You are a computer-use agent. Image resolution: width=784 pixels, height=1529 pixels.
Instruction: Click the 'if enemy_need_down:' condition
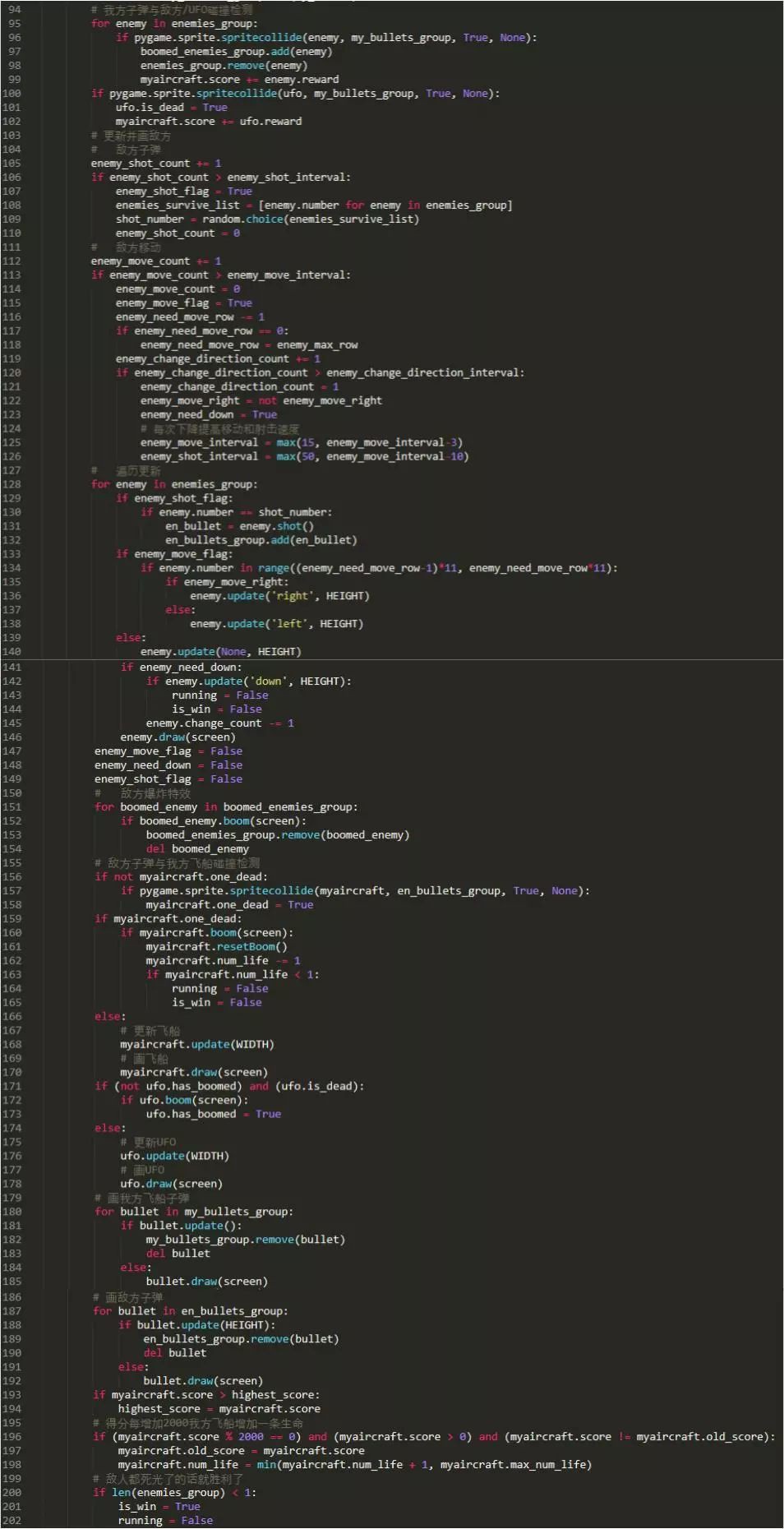click(181, 667)
